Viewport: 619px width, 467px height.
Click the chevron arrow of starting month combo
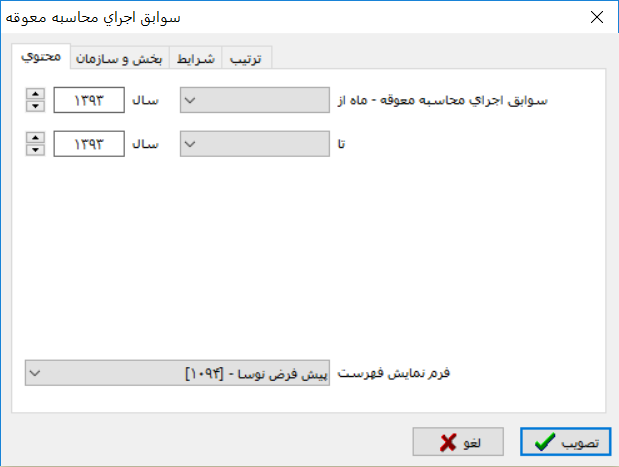point(190,100)
